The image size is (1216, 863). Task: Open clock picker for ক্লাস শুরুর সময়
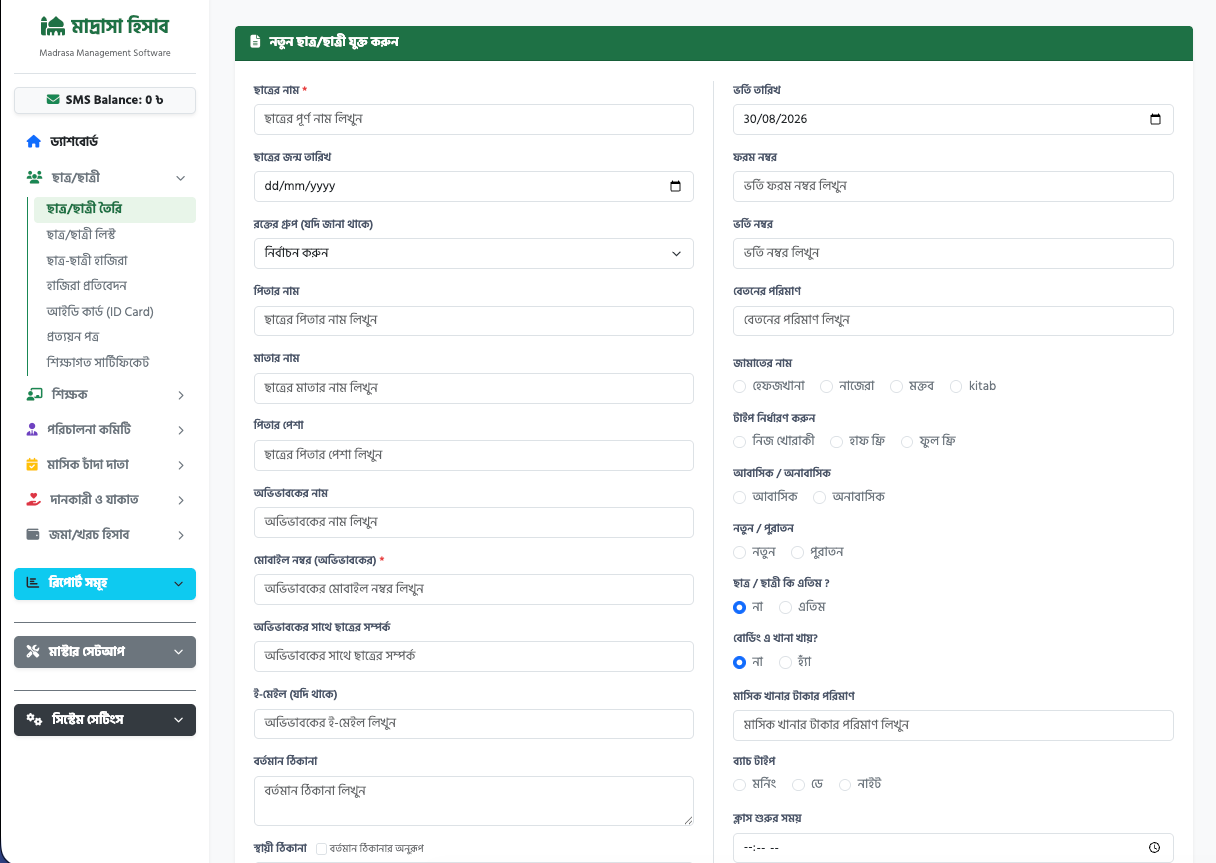1155,848
